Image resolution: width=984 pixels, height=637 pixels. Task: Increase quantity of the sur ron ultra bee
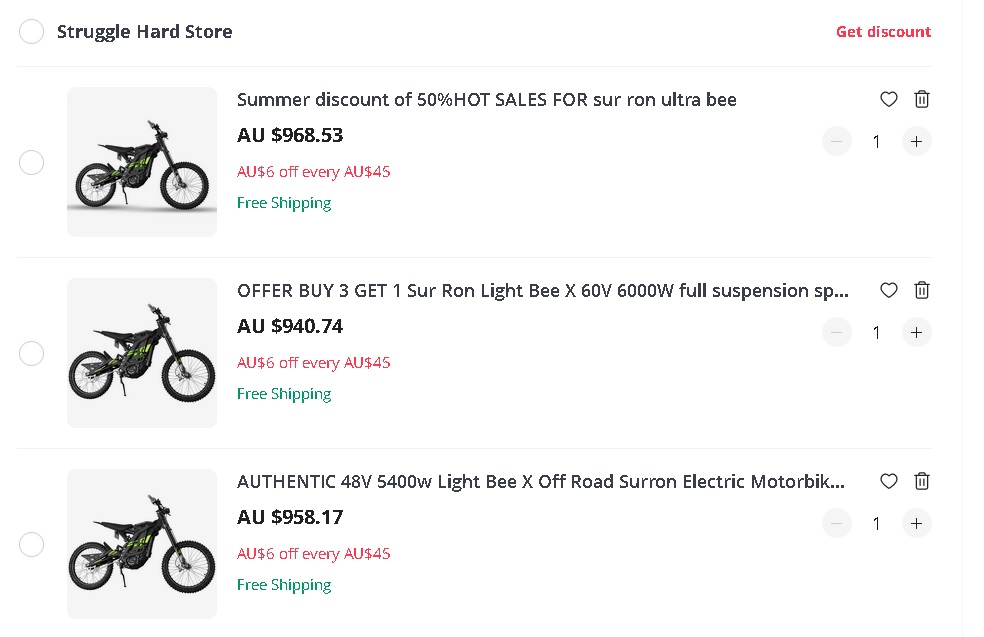coord(916,141)
